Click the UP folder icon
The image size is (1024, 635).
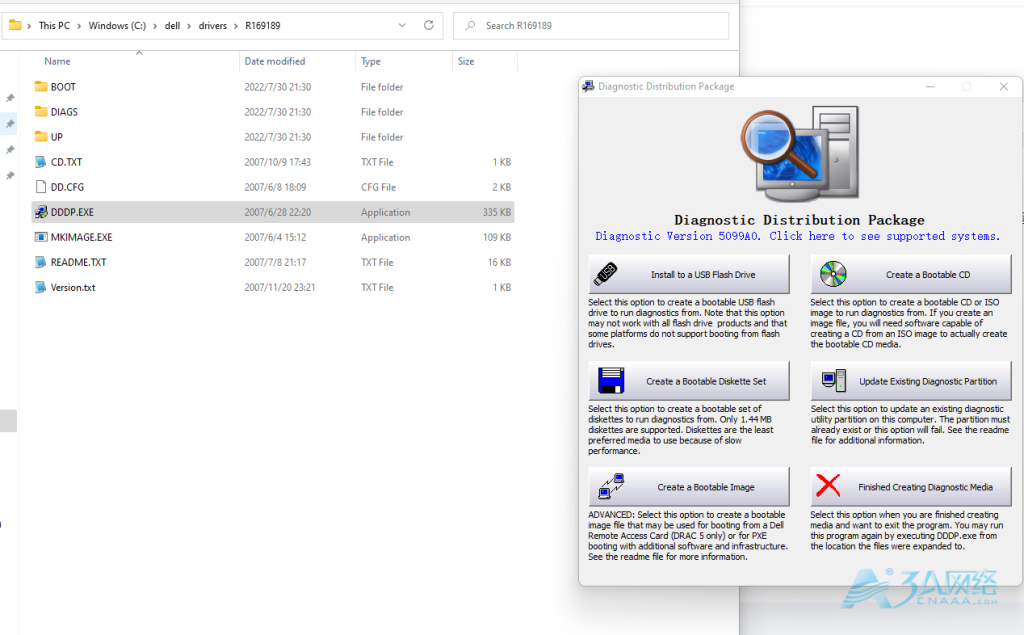pyautogui.click(x=41, y=137)
